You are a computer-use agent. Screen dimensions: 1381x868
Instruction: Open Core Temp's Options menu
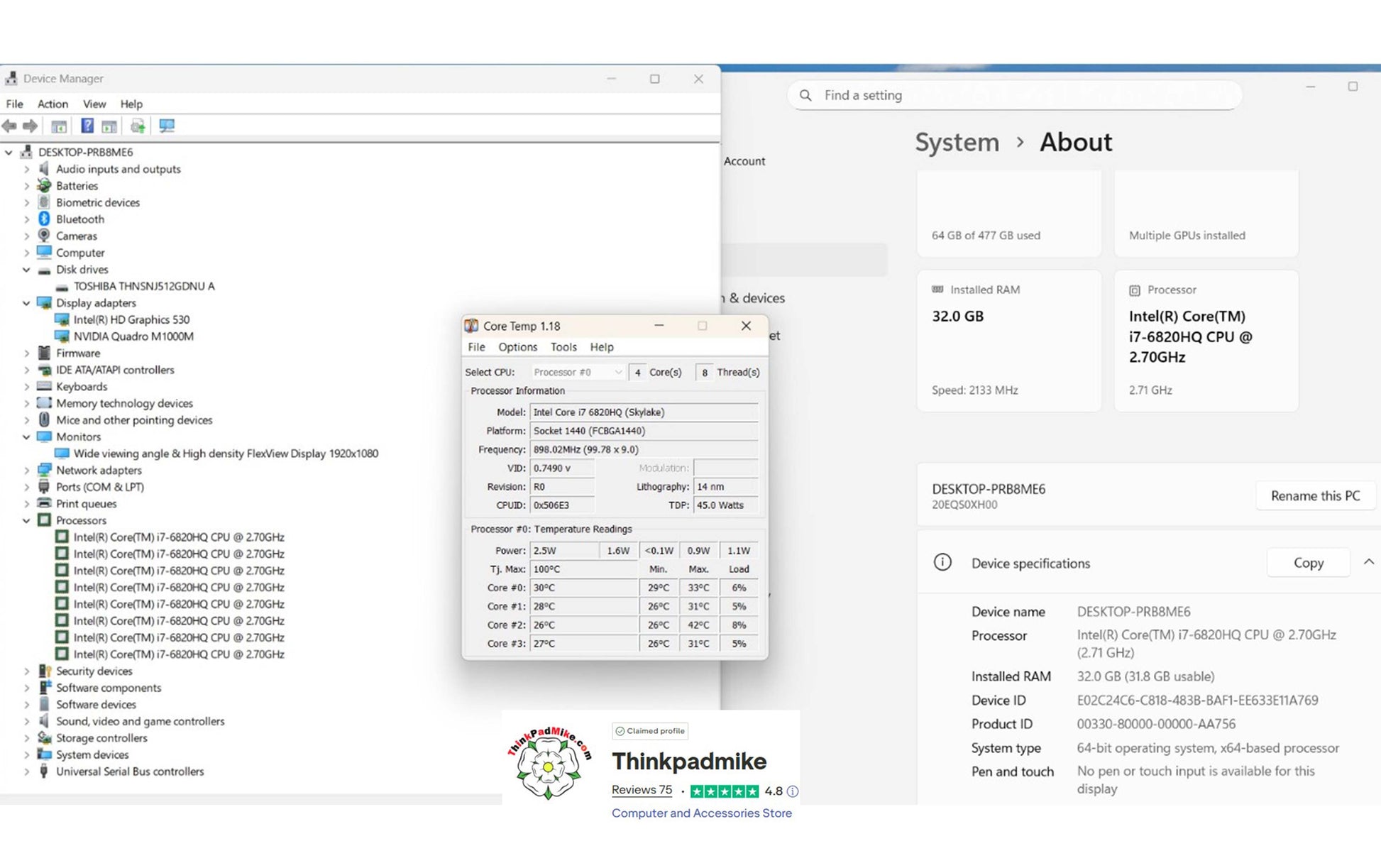517,347
